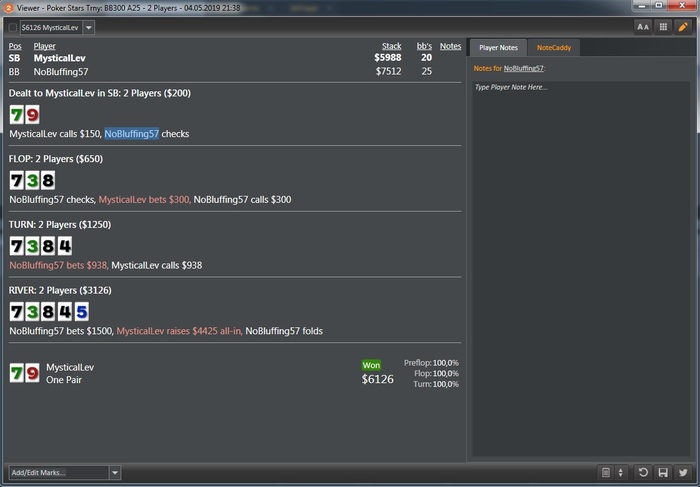
Task: Click the bb's column header
Action: point(424,46)
